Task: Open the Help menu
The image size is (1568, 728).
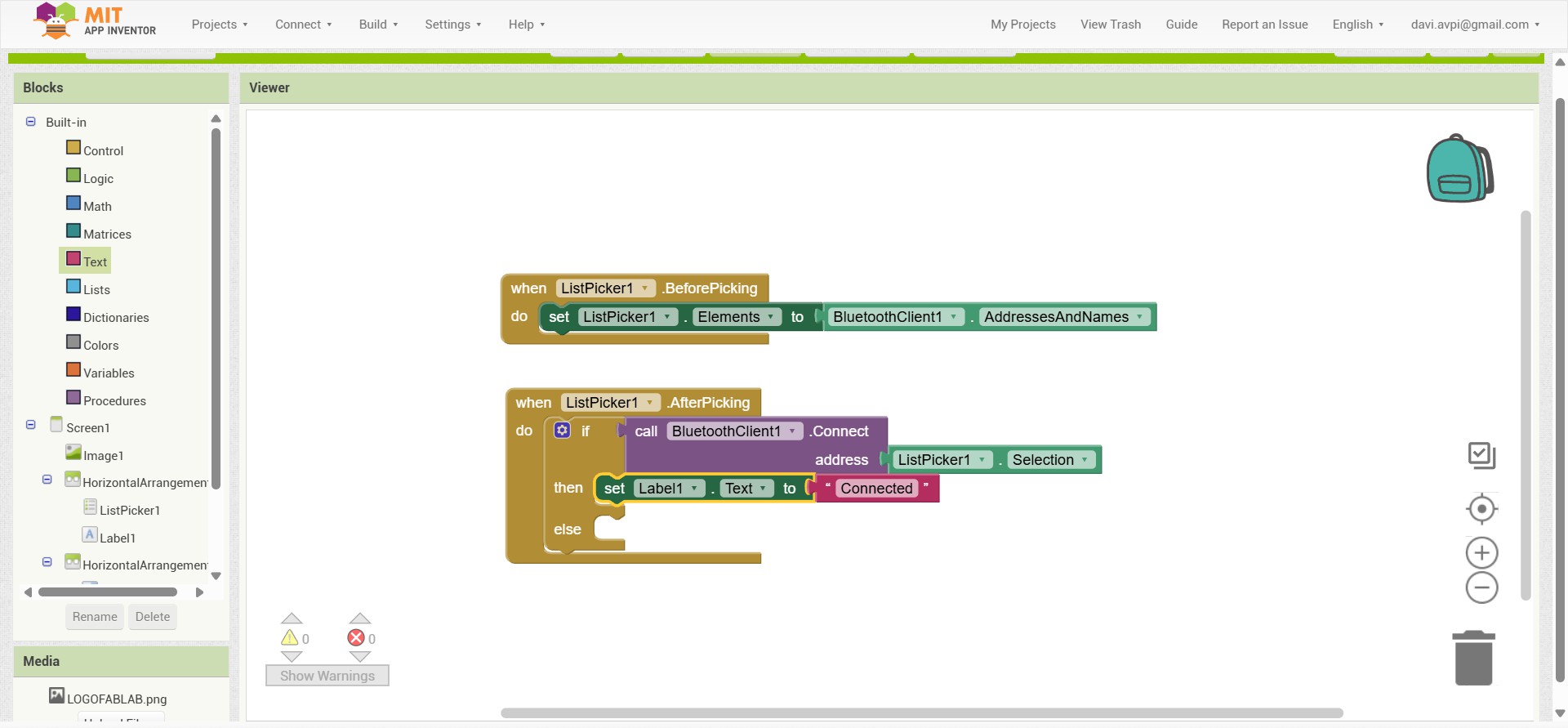Action: (x=527, y=25)
